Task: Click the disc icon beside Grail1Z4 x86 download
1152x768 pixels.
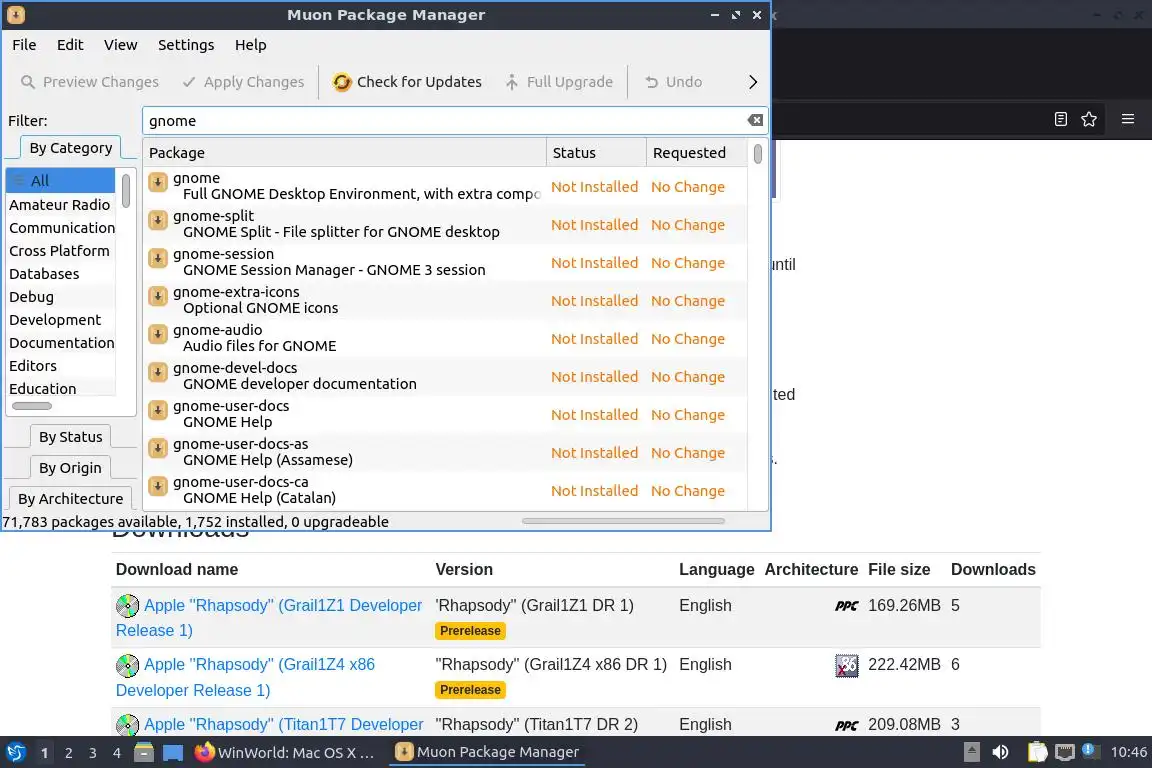Action: 127,665
